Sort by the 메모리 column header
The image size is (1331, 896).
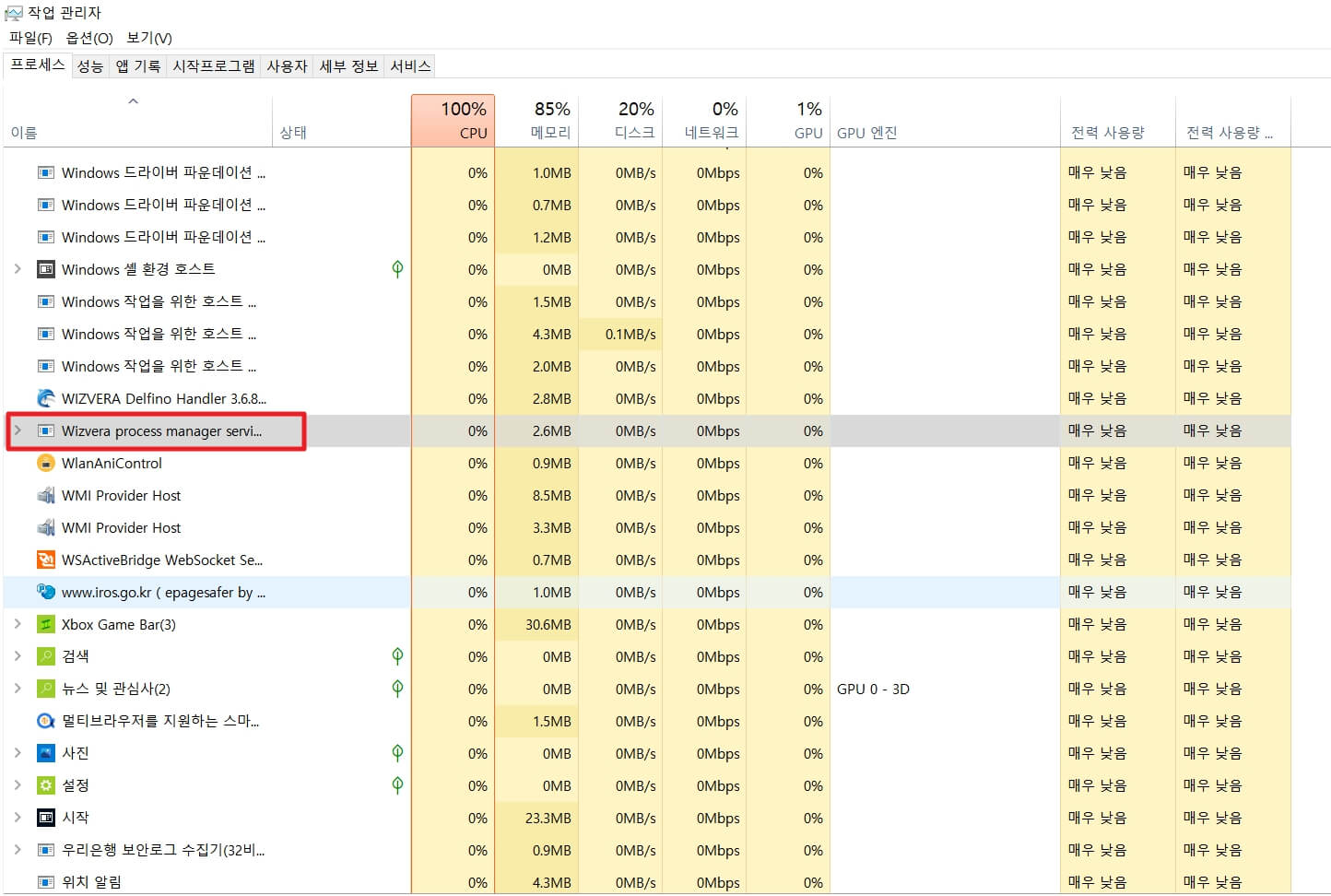pos(537,121)
